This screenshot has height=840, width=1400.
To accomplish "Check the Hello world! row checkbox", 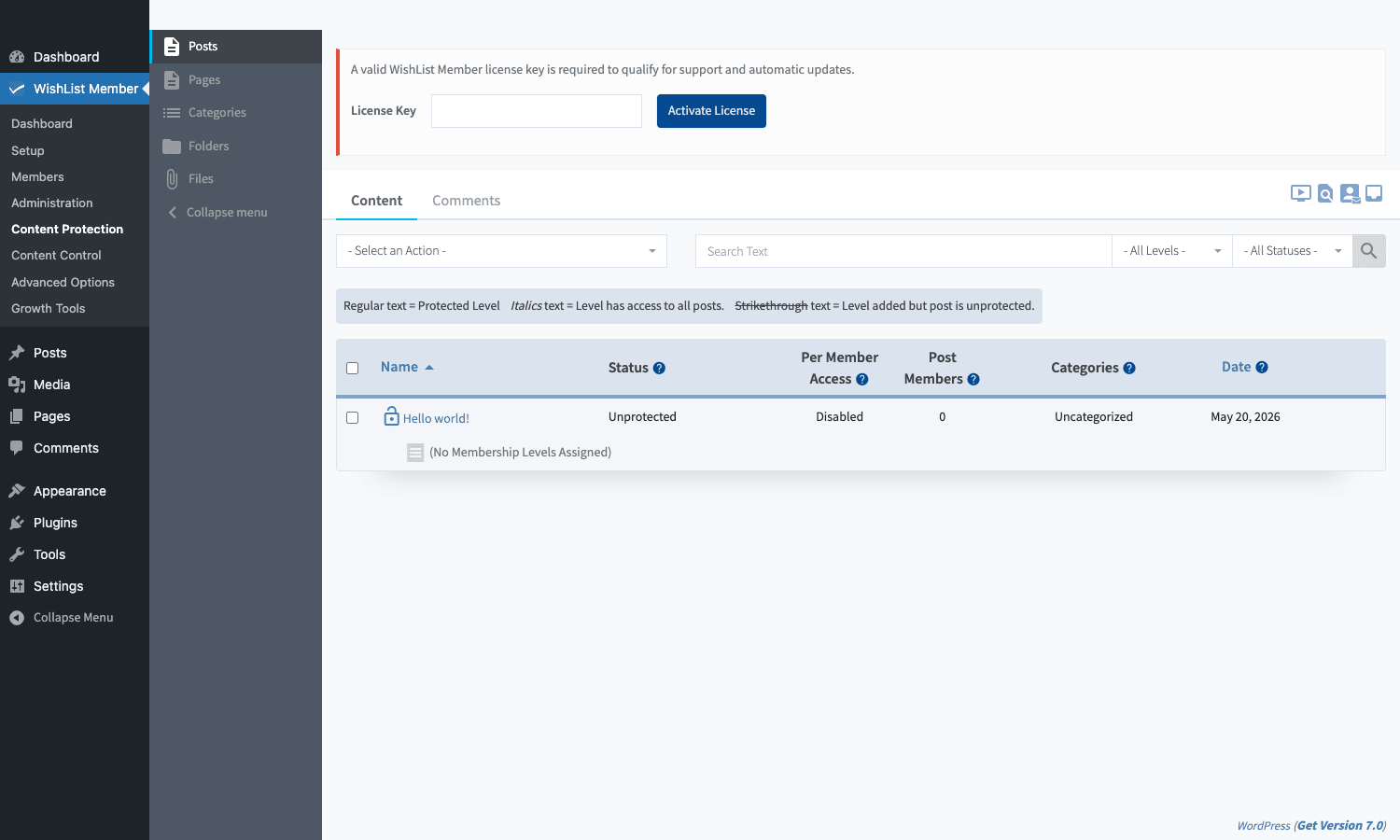I will click(353, 417).
